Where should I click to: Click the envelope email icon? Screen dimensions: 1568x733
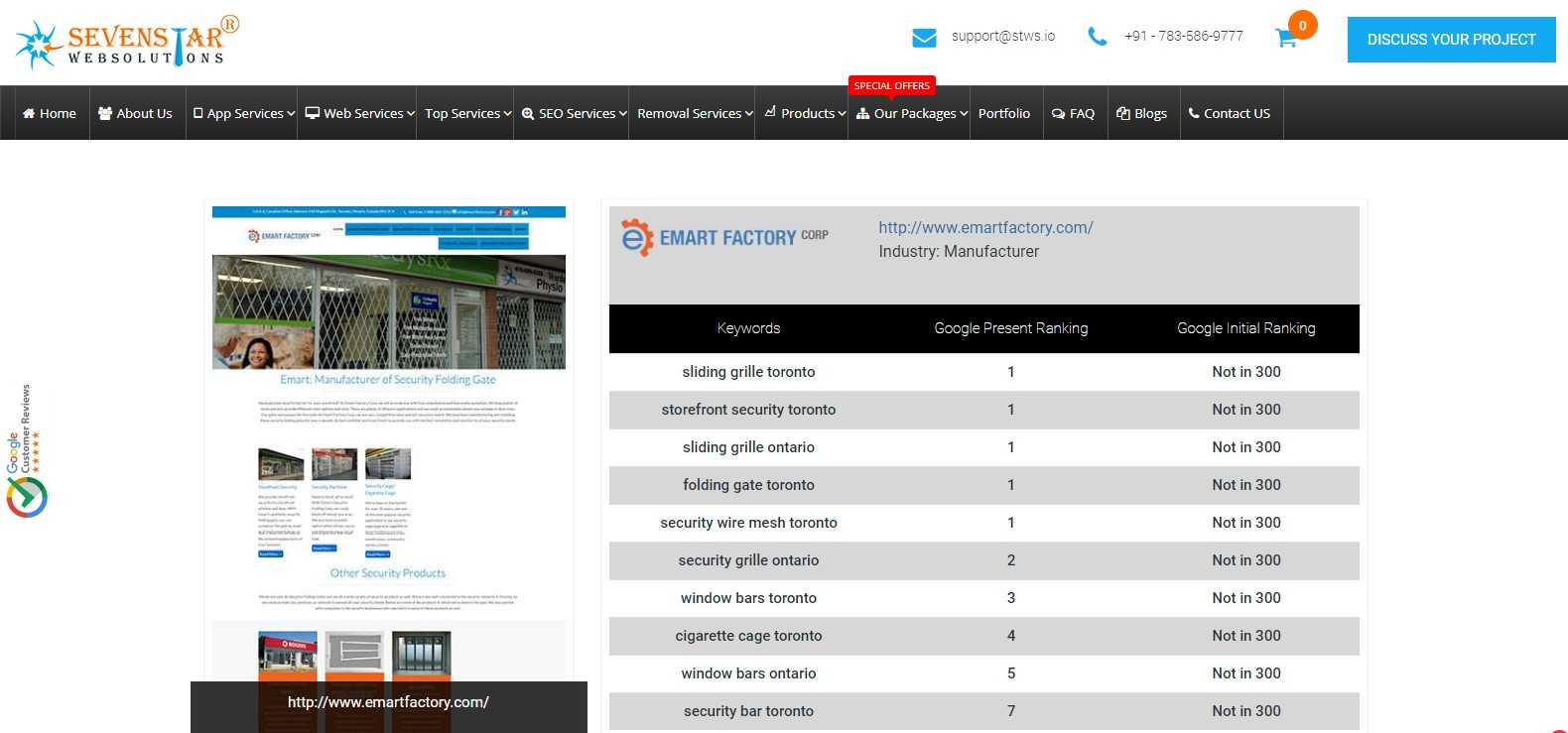pyautogui.click(x=924, y=38)
